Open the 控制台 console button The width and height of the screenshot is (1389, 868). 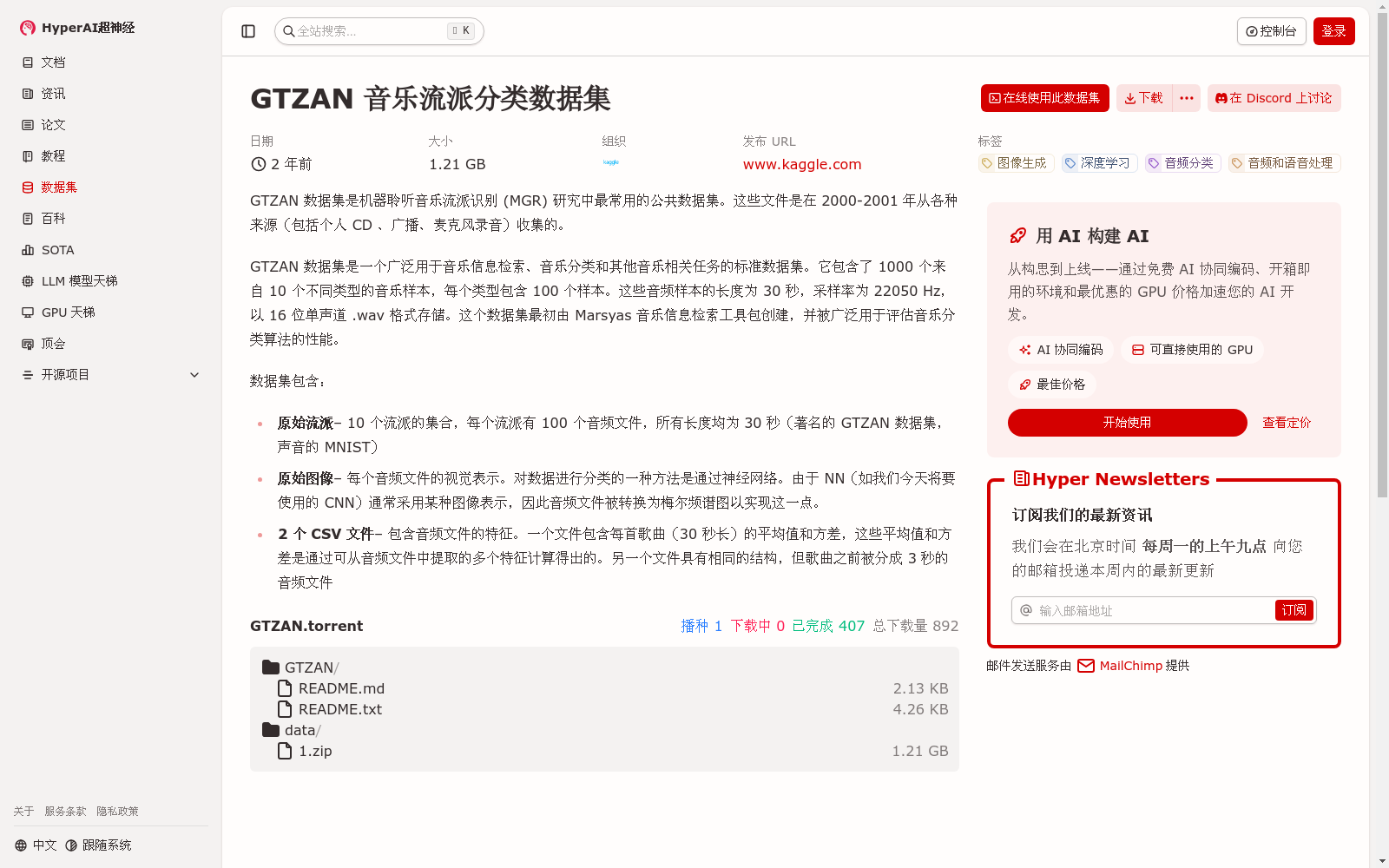(1271, 31)
